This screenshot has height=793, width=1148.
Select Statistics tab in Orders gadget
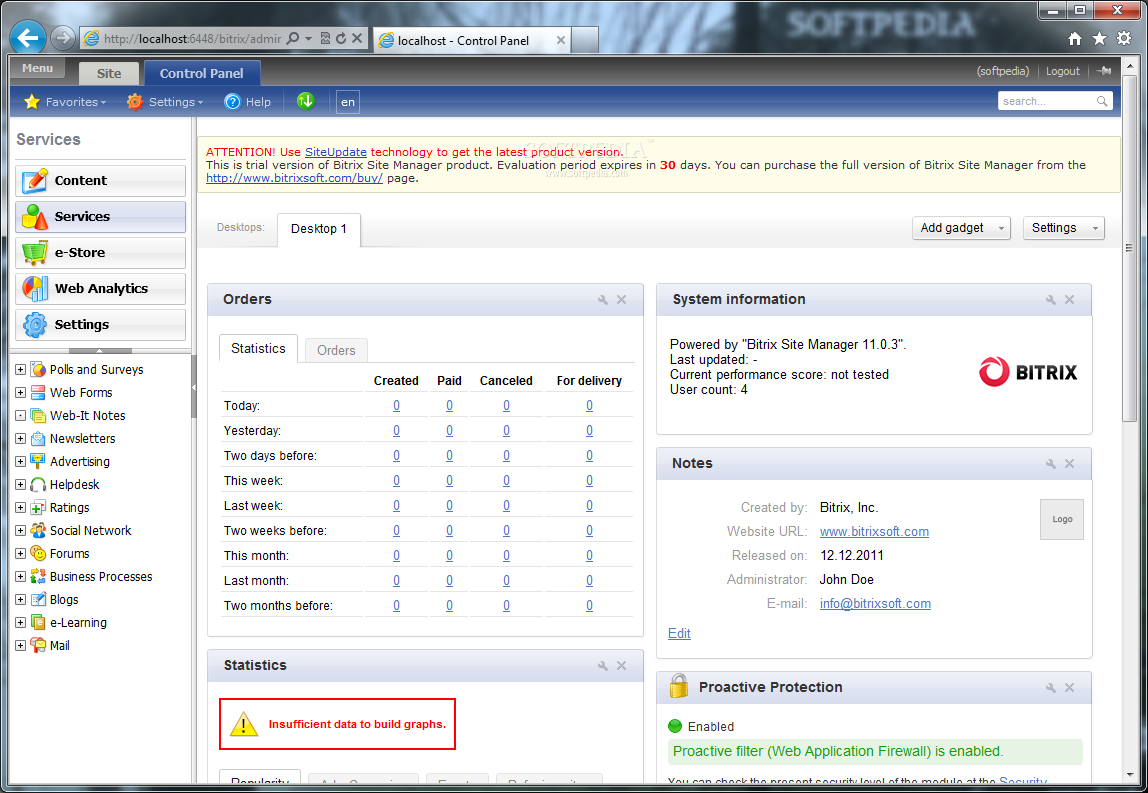258,349
